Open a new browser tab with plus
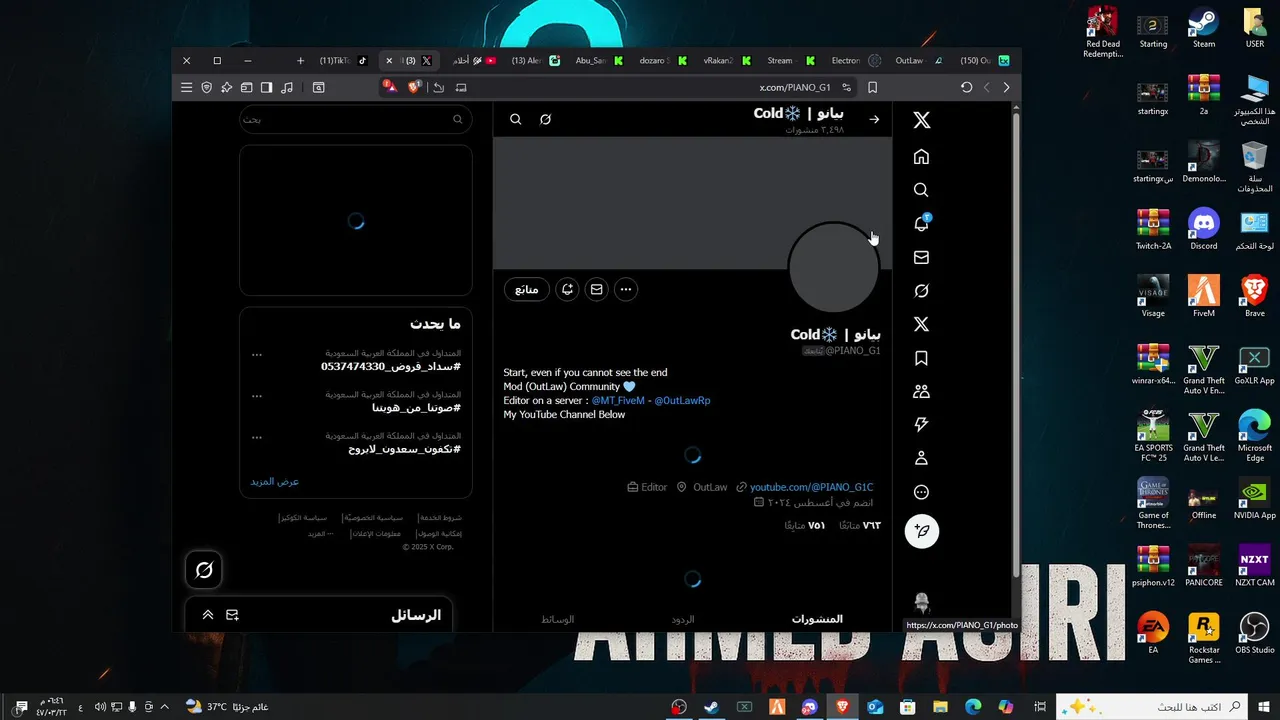The image size is (1280, 720). 300,61
